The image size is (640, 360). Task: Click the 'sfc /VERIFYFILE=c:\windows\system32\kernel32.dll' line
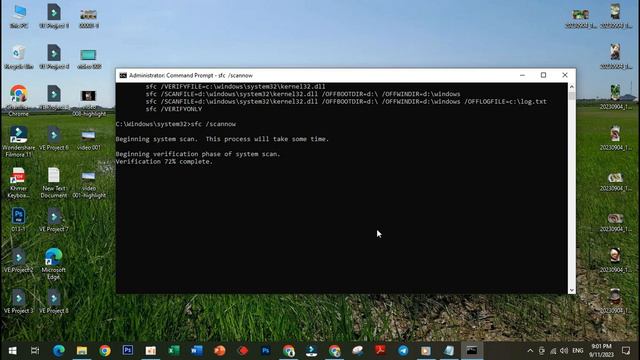pos(236,87)
